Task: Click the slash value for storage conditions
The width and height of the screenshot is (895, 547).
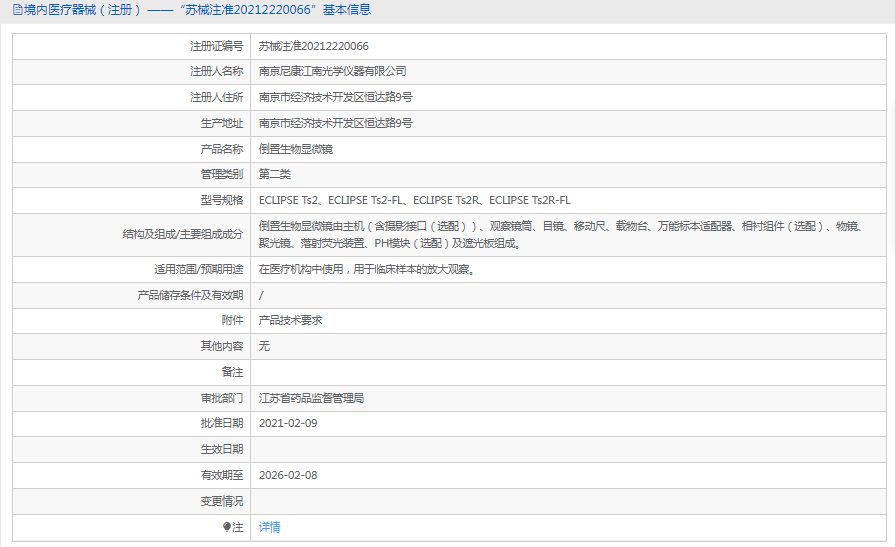Action: (261, 295)
